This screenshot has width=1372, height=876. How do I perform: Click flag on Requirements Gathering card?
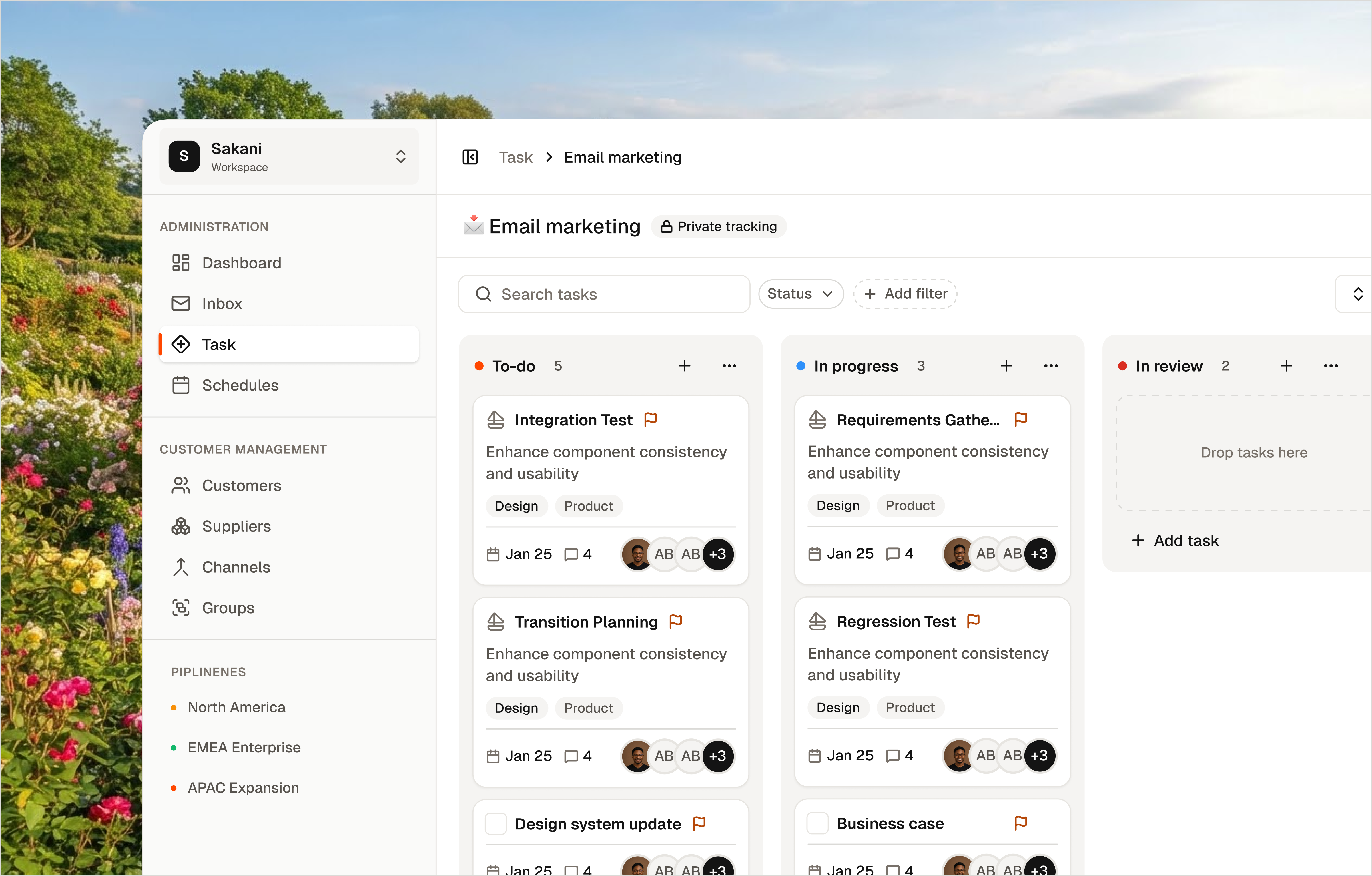[1021, 419]
